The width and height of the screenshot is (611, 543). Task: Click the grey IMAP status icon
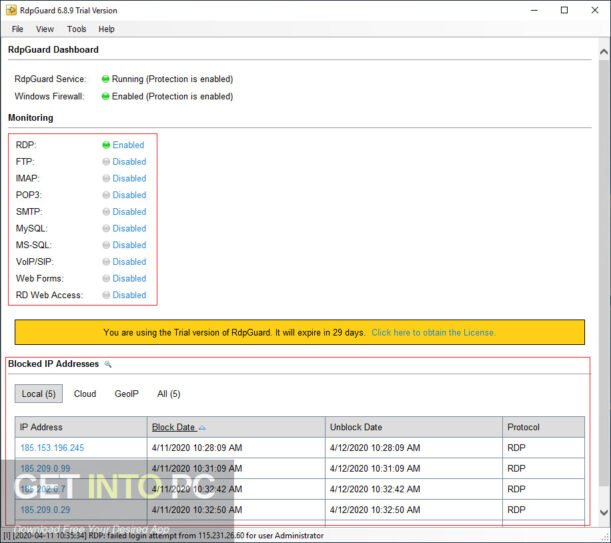[x=106, y=179]
